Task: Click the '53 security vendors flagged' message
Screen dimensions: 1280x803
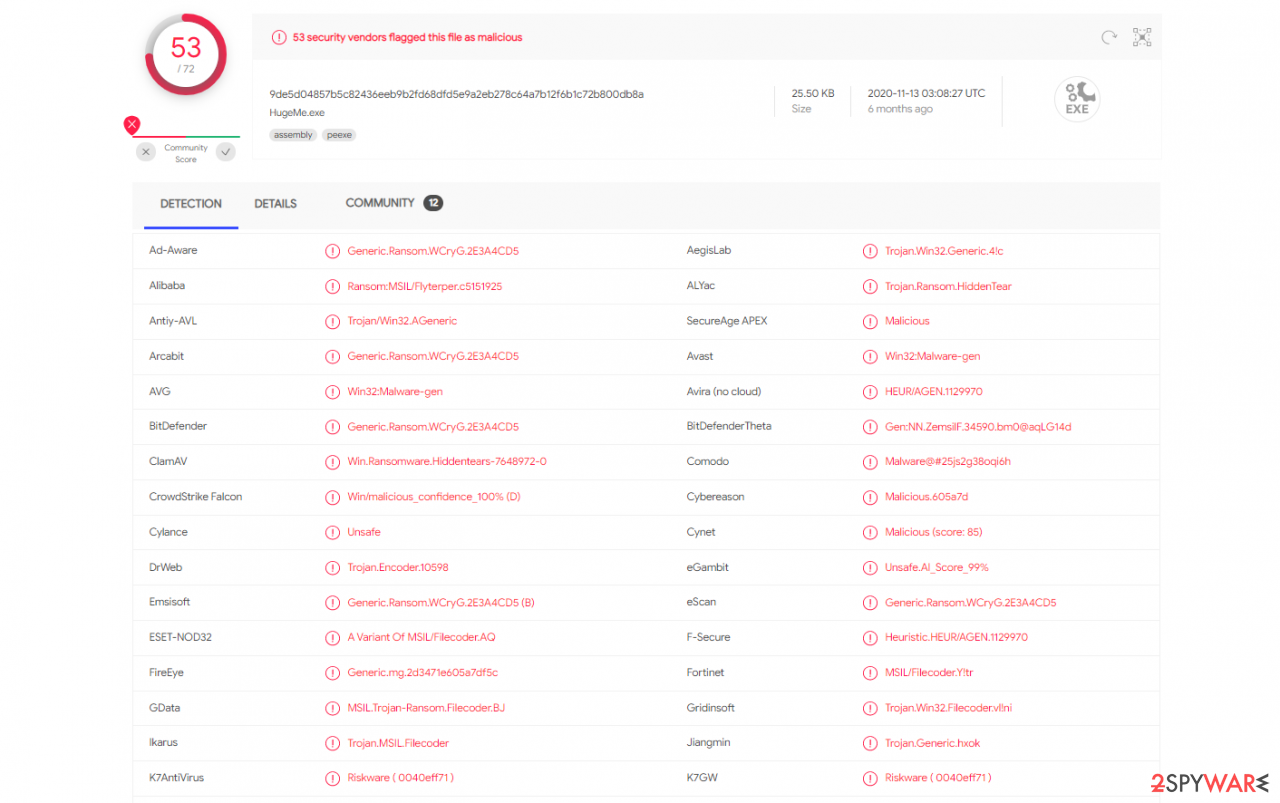Action: coord(407,37)
